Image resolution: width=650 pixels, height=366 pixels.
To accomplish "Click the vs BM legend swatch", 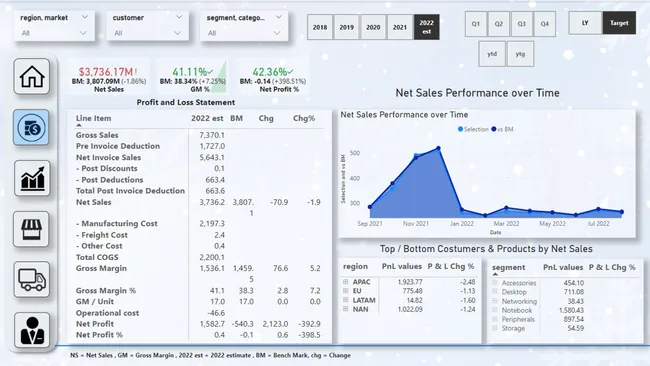I will (x=493, y=129).
